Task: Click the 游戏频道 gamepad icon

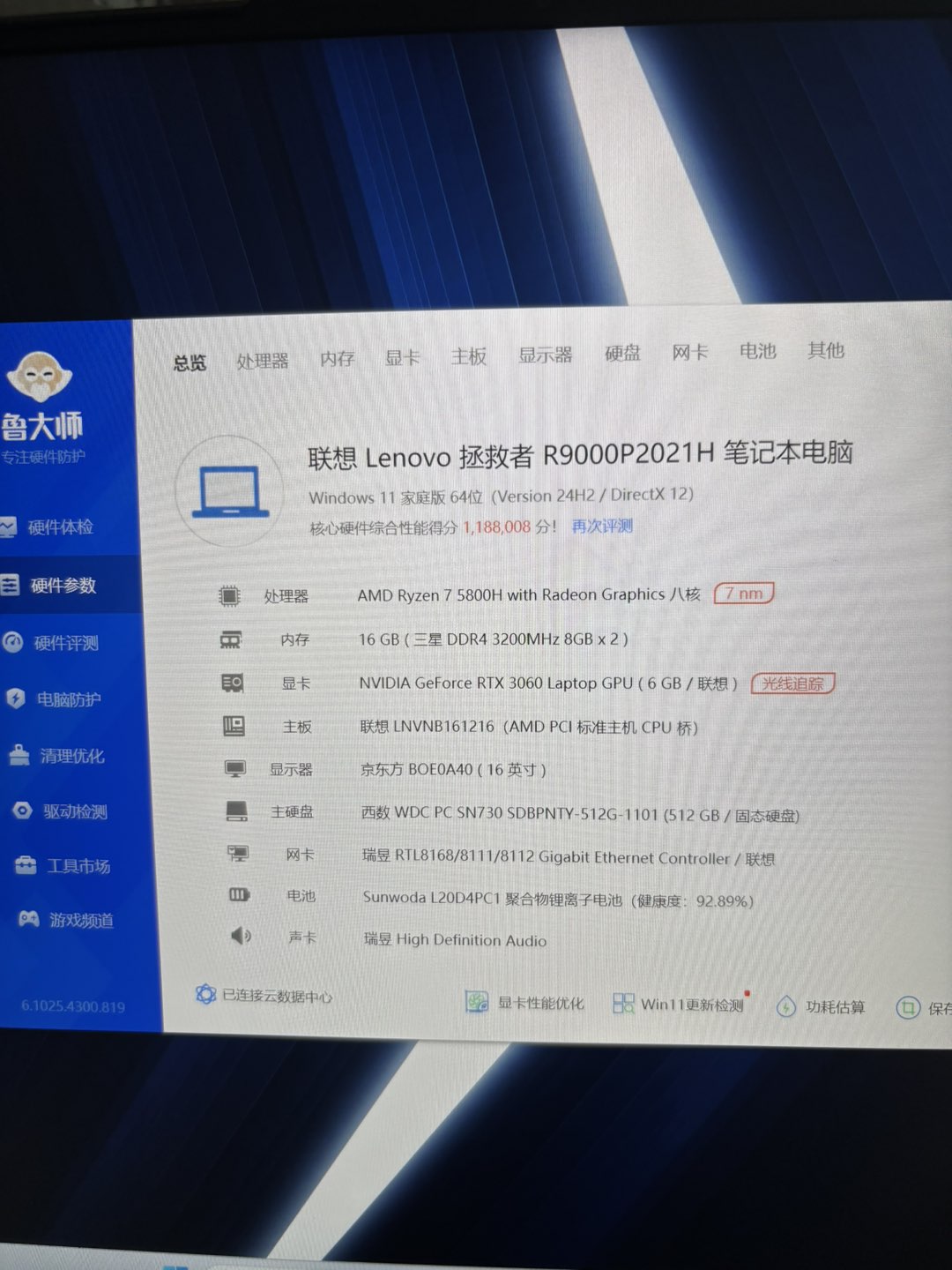Action: (x=29, y=919)
